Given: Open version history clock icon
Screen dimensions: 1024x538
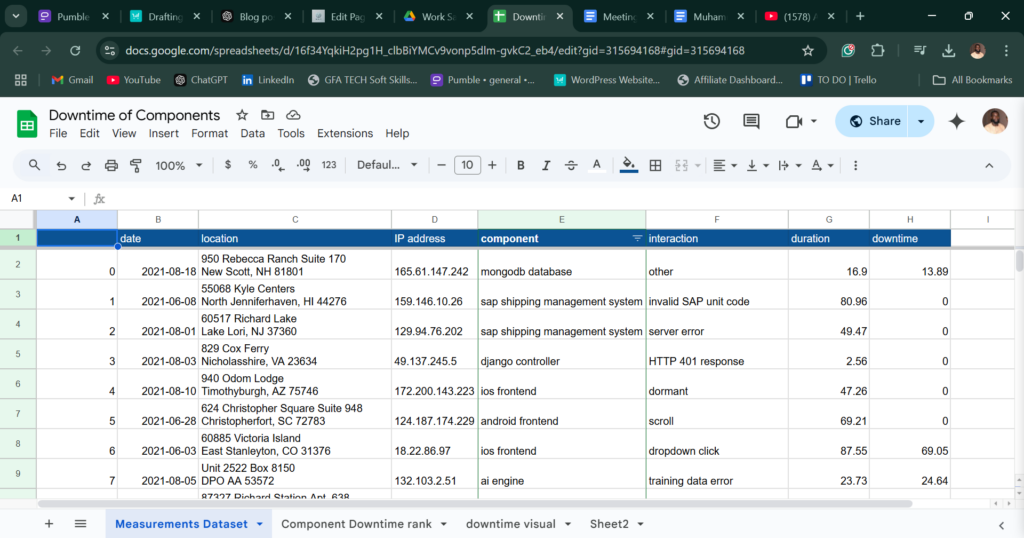Looking at the screenshot, I should (x=711, y=121).
